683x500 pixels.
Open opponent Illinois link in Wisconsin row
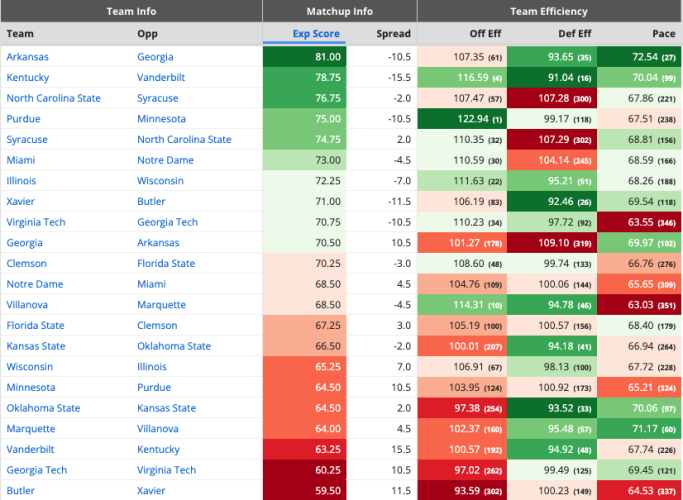point(152,367)
